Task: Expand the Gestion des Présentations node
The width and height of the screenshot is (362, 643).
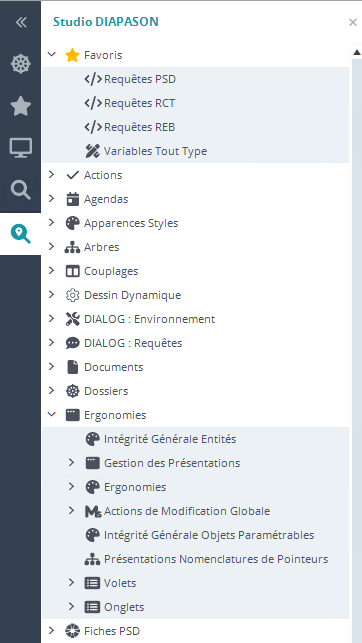Action: point(71,463)
